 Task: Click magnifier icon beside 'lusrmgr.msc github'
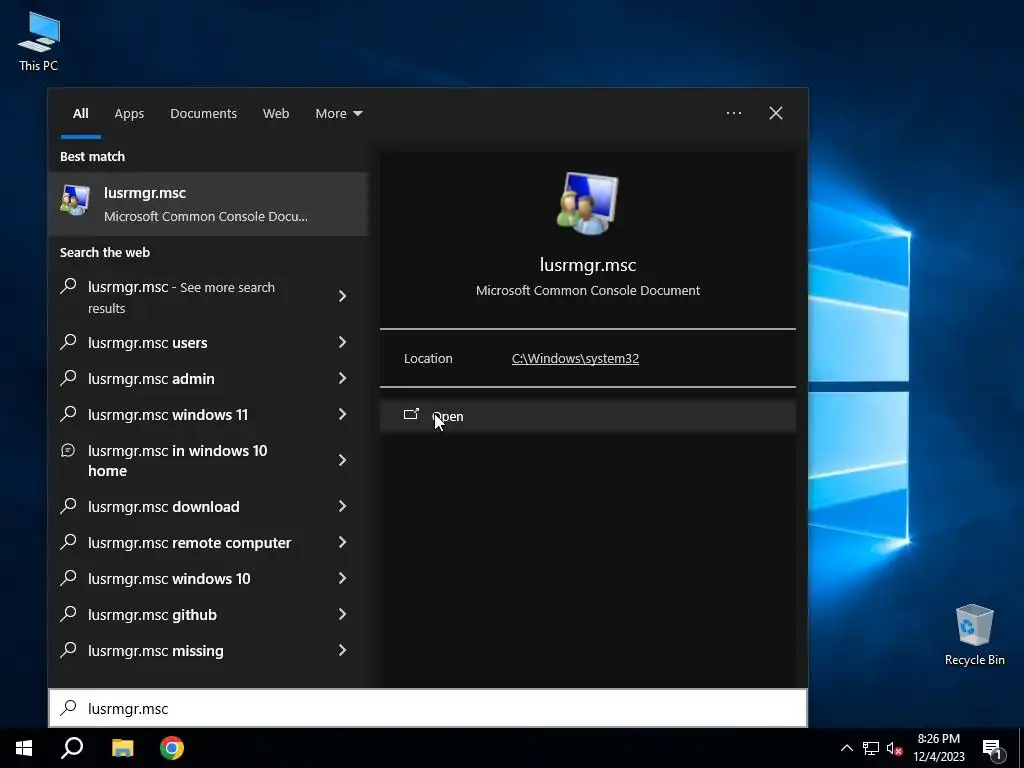[68, 614]
